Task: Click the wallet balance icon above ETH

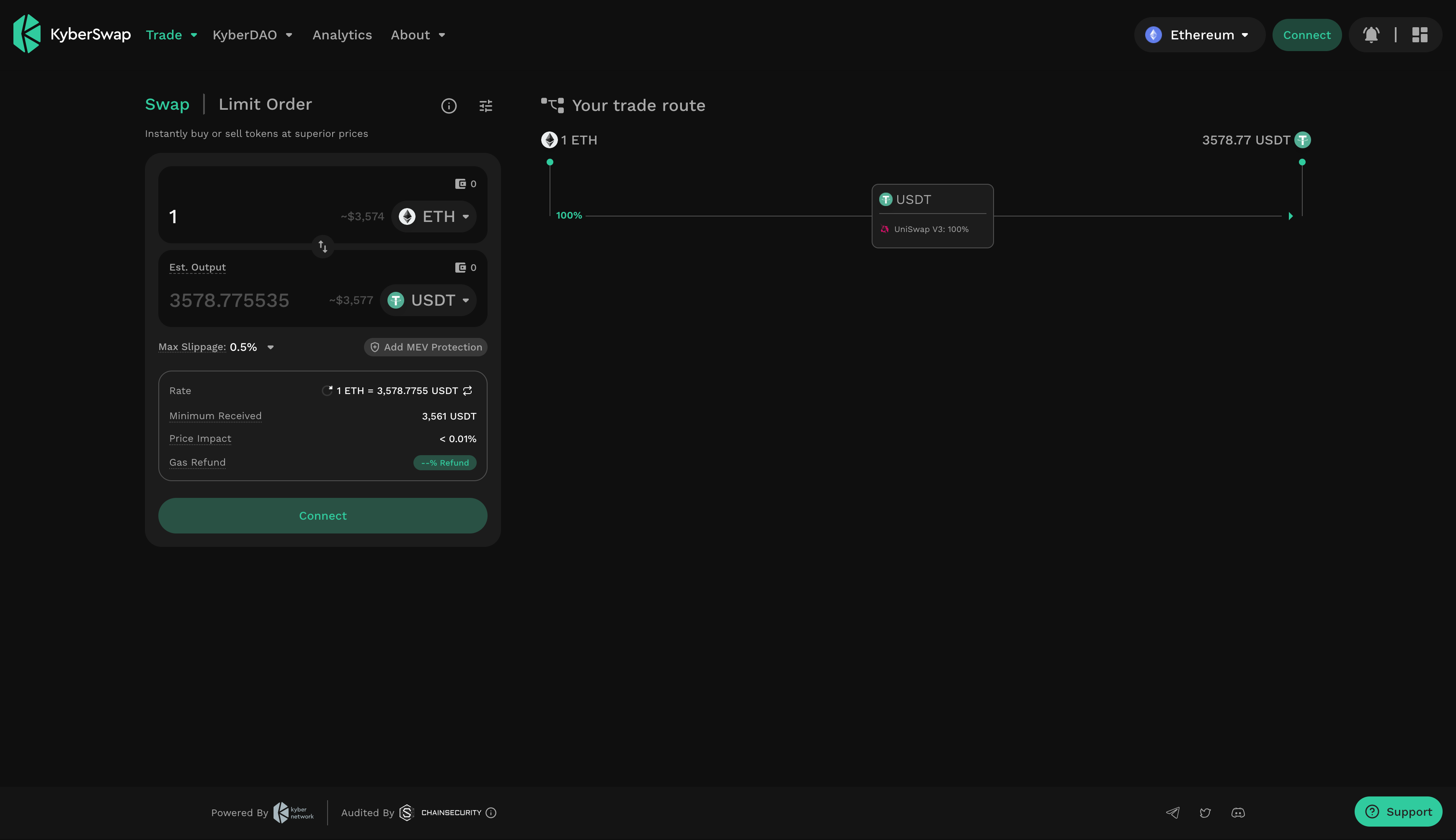Action: pos(460,184)
